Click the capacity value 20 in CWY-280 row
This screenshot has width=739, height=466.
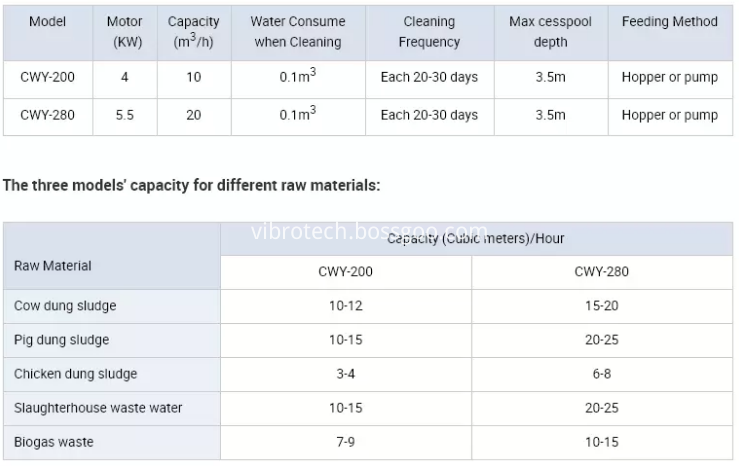(193, 115)
